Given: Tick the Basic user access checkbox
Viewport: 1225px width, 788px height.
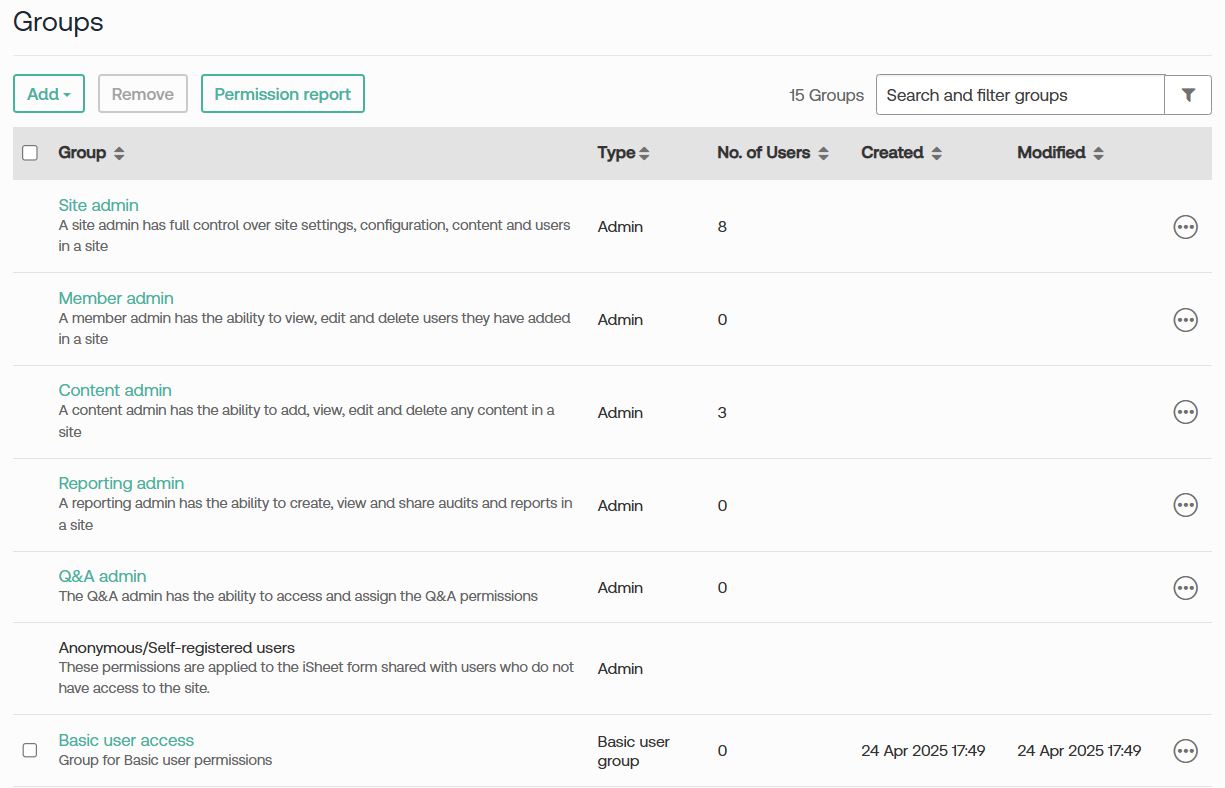Looking at the screenshot, I should pos(30,750).
